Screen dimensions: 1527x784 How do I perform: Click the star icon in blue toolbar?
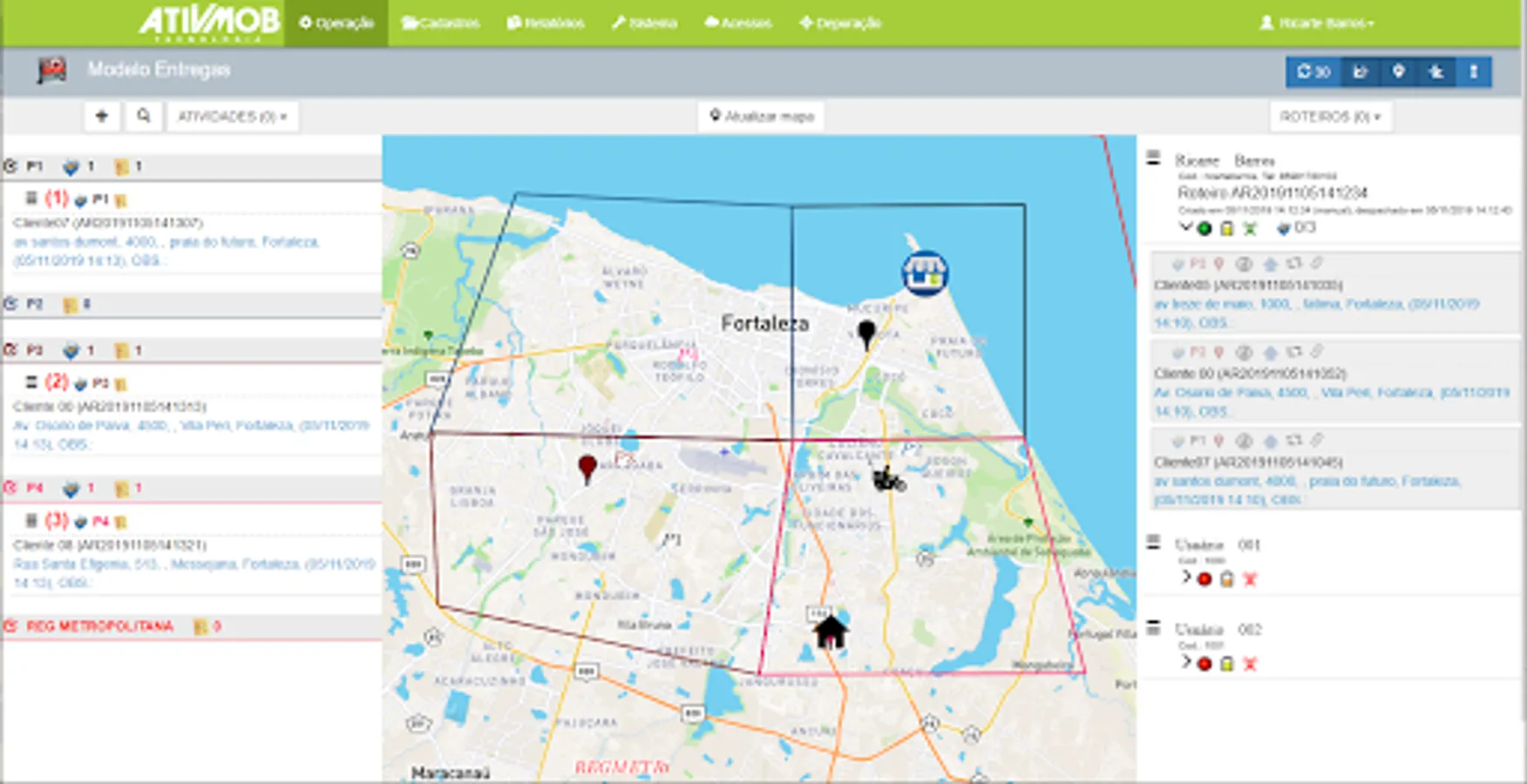pos(1436,71)
